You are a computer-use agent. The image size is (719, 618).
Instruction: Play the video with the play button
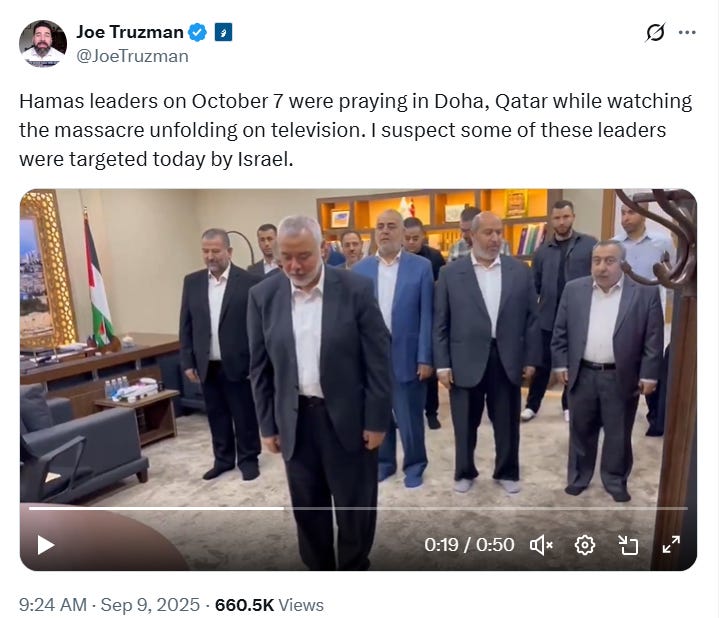coord(45,545)
